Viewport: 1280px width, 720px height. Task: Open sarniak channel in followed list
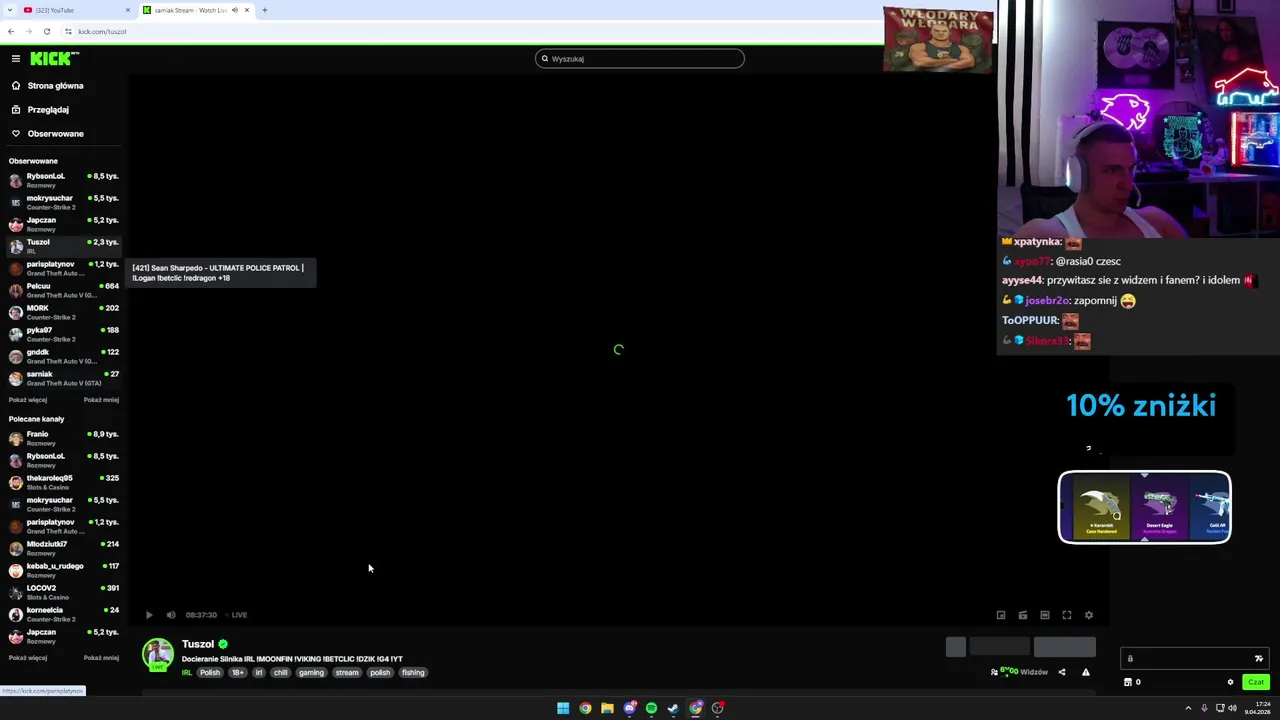tap(64, 378)
